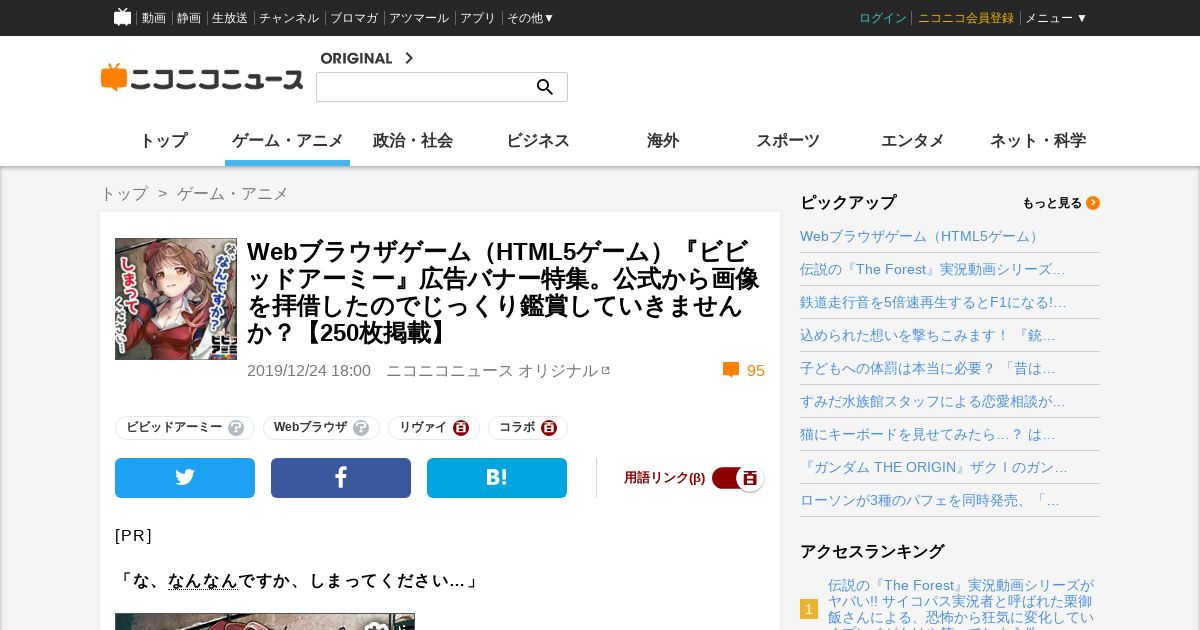Click external link icon after オリジナル
This screenshot has height=630, width=1200.
(606, 370)
